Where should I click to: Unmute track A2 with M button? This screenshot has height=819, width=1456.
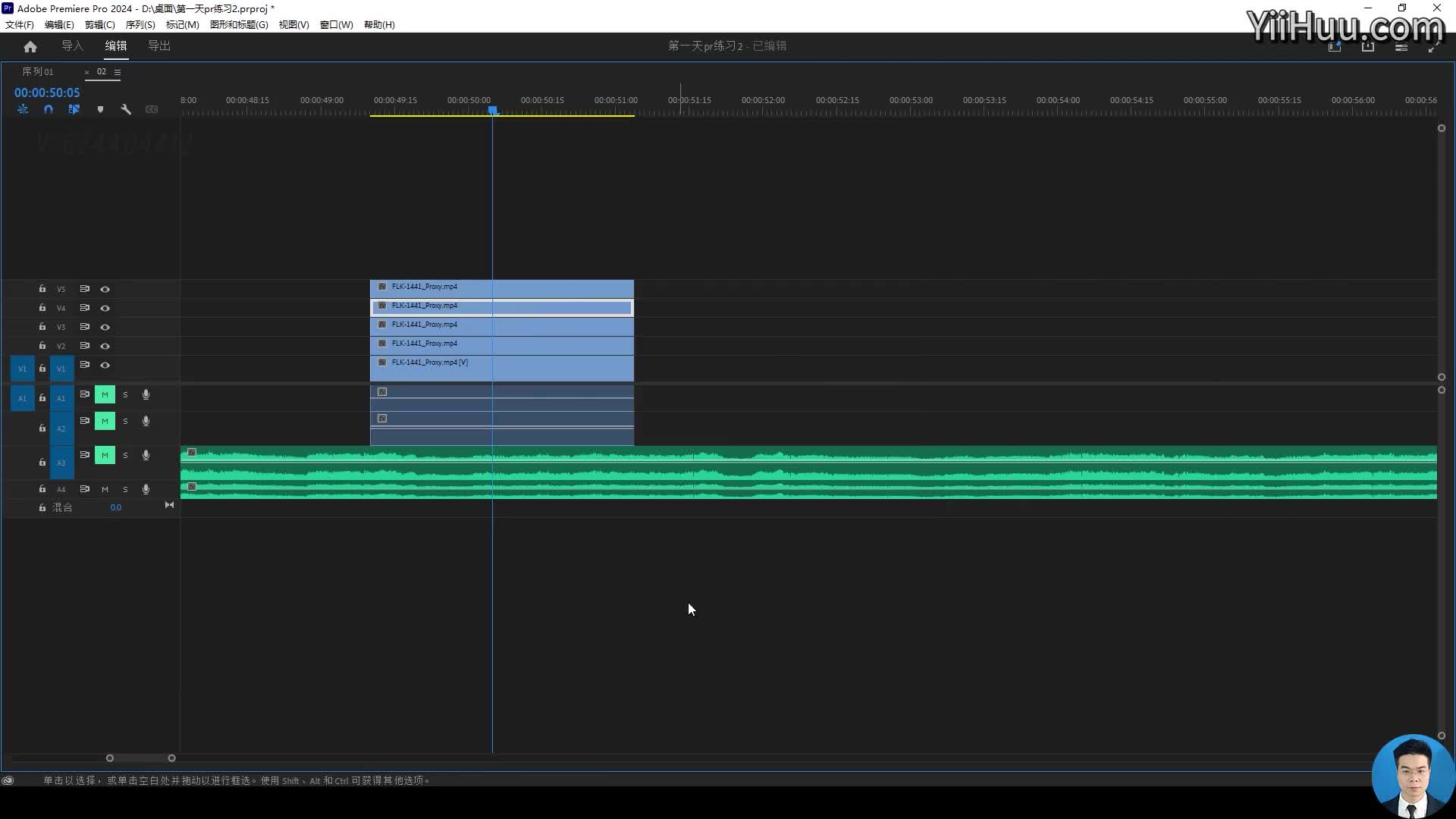tap(105, 421)
